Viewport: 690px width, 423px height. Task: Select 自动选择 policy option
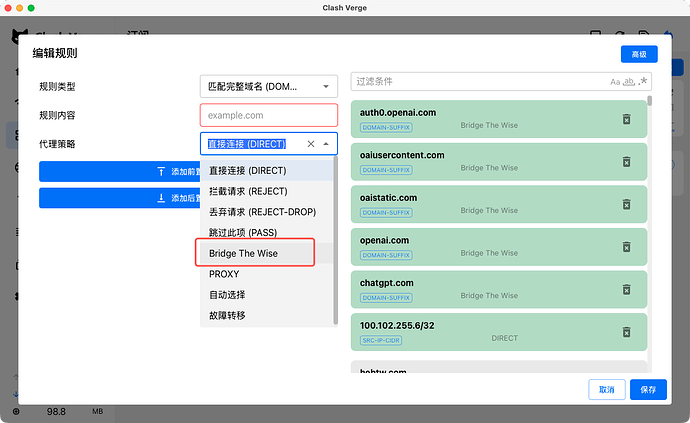(x=267, y=294)
